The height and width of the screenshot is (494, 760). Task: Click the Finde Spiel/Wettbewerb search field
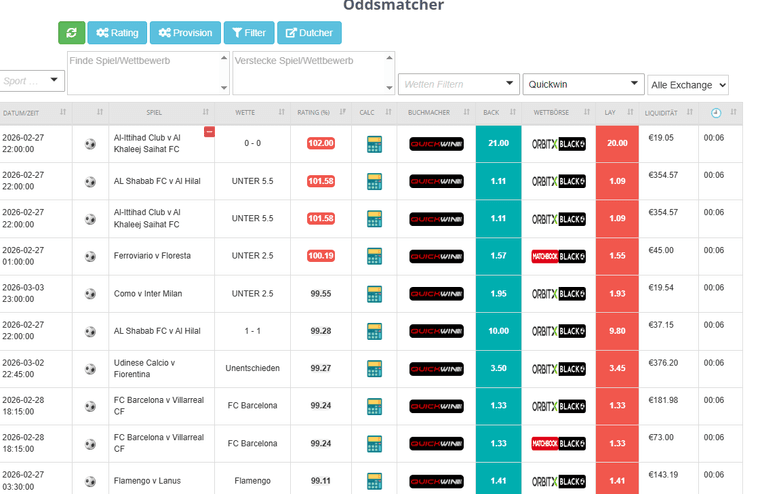click(148, 73)
